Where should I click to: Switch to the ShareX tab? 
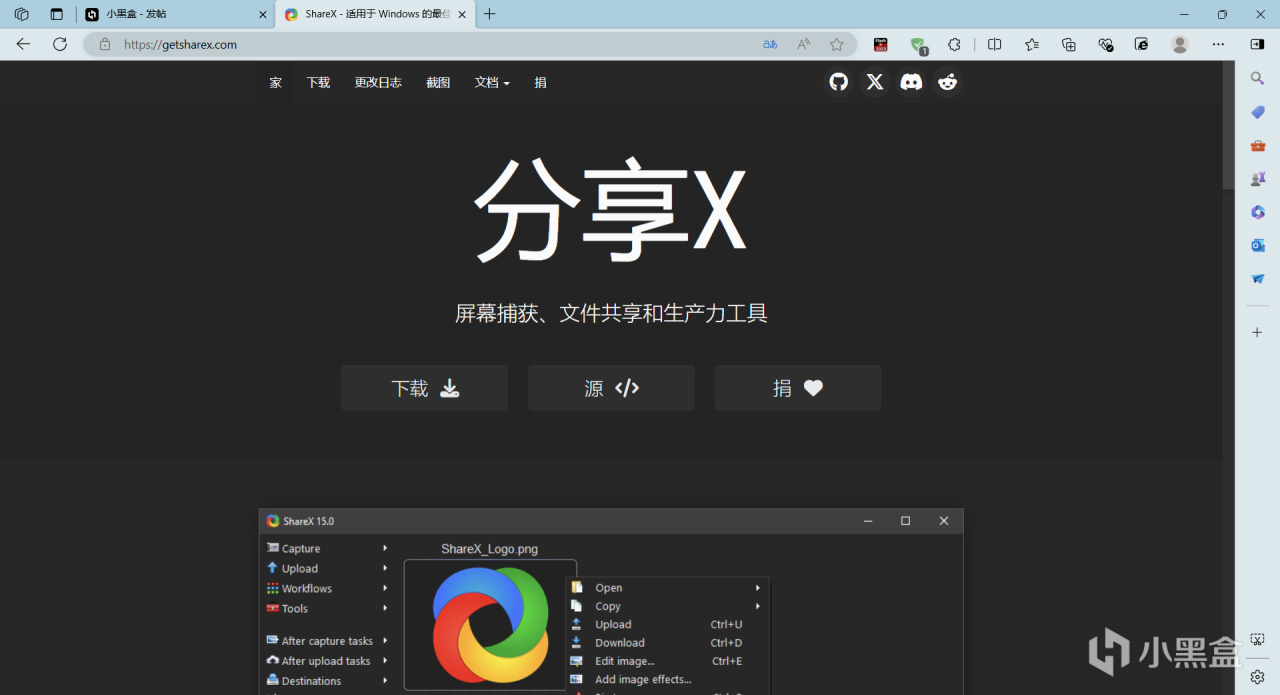375,14
